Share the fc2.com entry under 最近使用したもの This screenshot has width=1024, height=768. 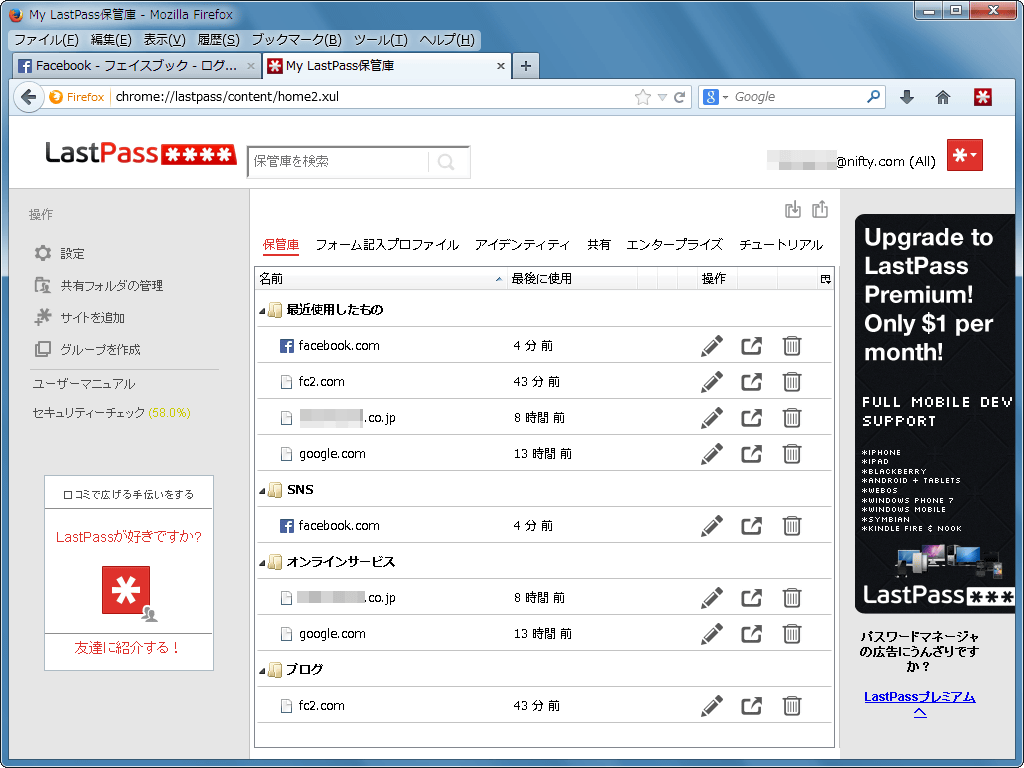(x=752, y=381)
